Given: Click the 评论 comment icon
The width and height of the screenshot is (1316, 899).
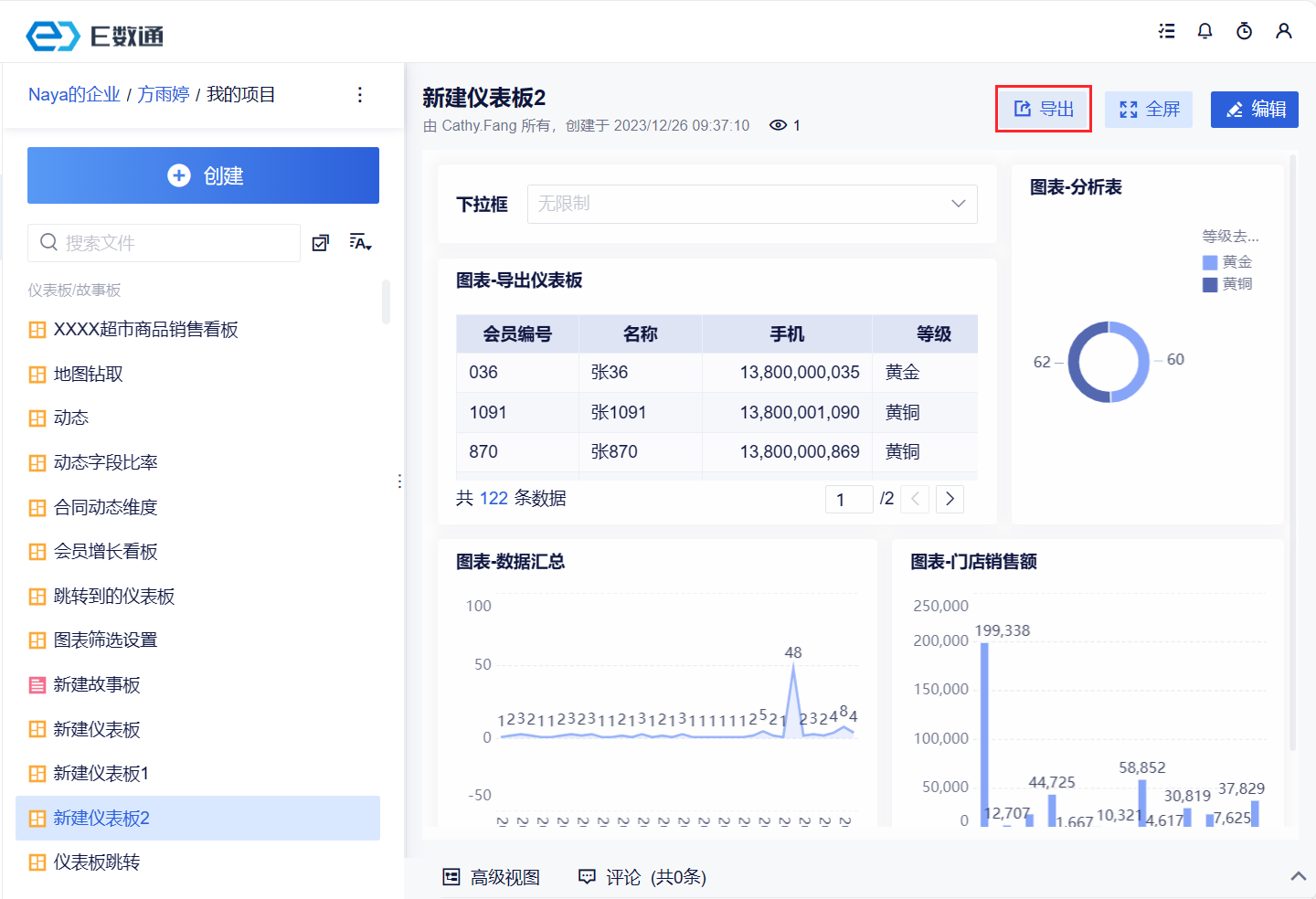Looking at the screenshot, I should point(587,877).
